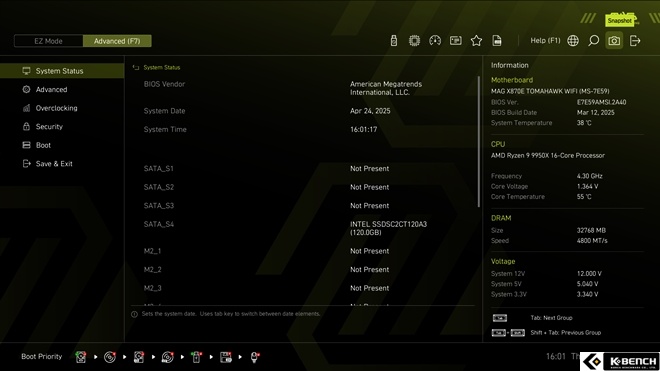Open search with the magnifier icon
Viewport: 660px width, 371px height.
[593, 40]
